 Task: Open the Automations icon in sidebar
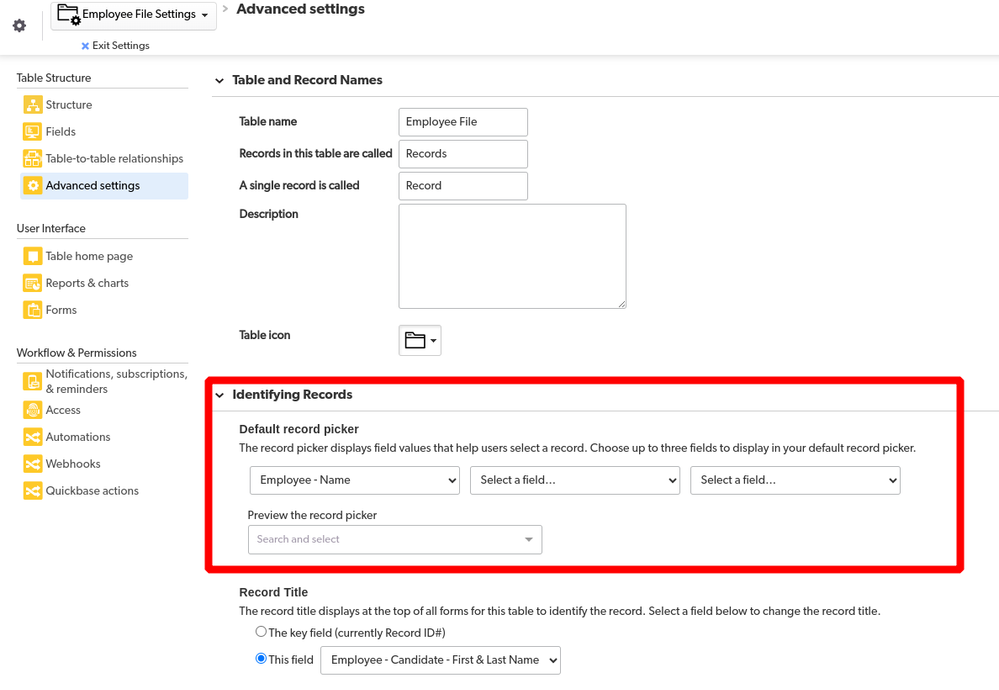point(32,437)
